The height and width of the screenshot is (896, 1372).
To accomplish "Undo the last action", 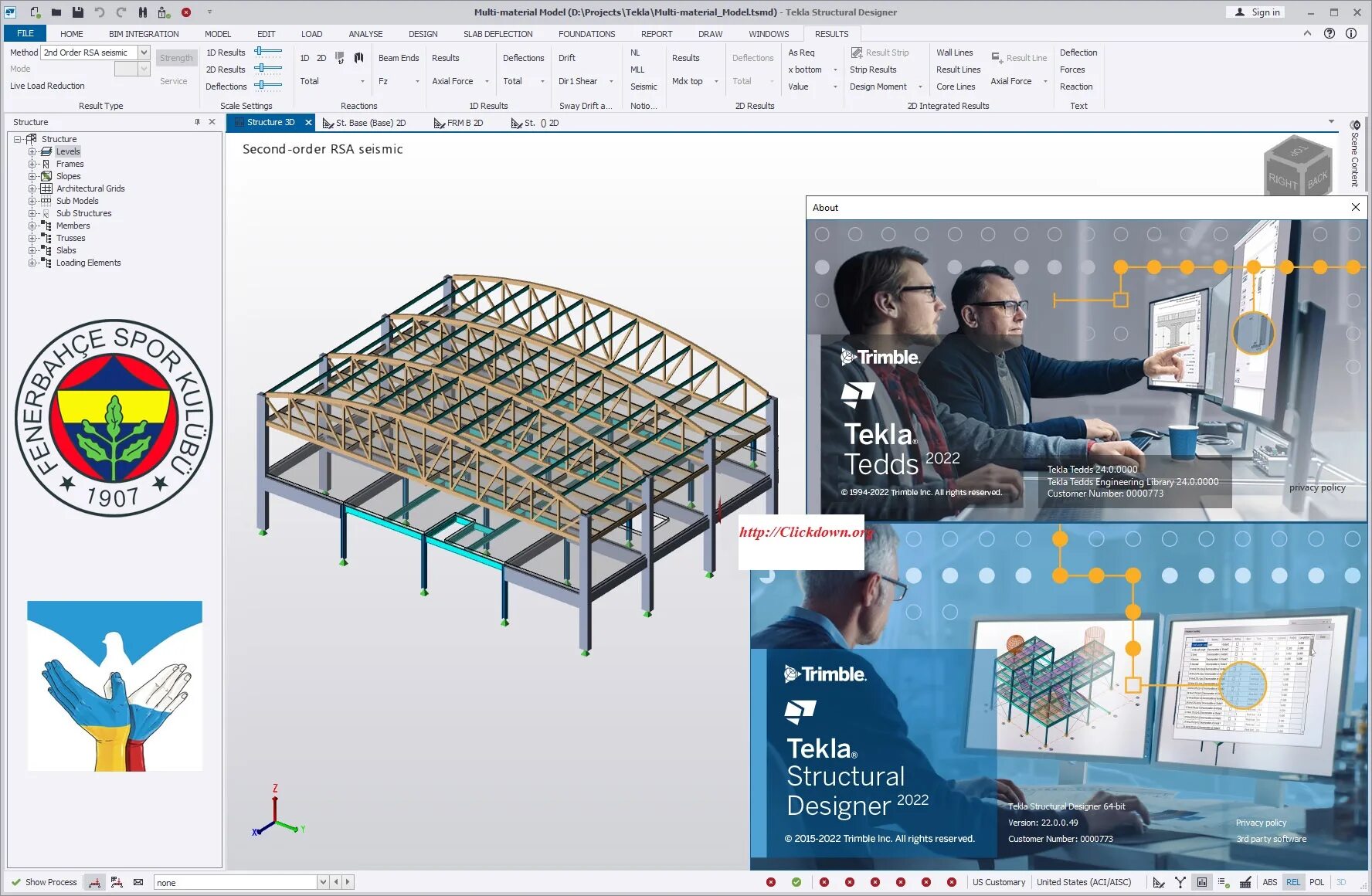I will pyautogui.click(x=99, y=12).
